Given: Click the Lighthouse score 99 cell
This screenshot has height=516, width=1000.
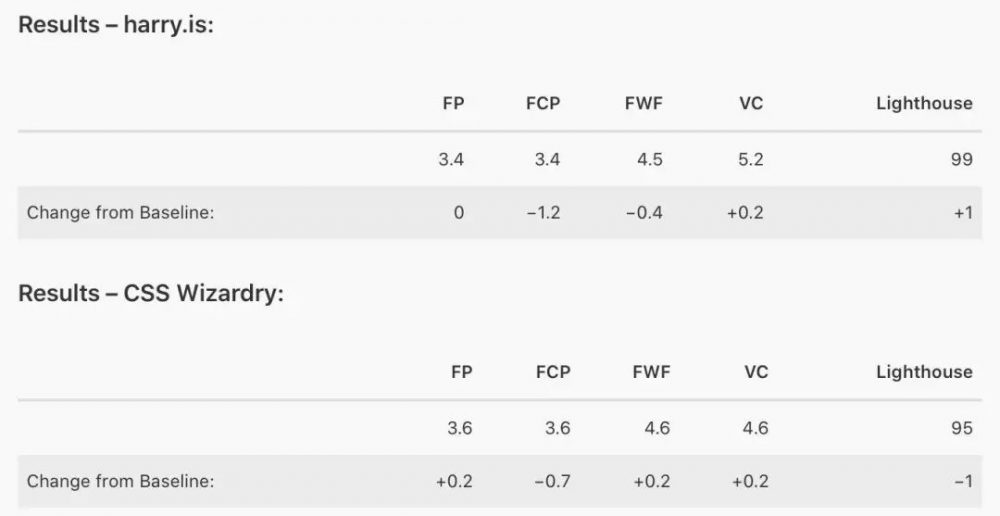Looking at the screenshot, I should tap(961, 159).
